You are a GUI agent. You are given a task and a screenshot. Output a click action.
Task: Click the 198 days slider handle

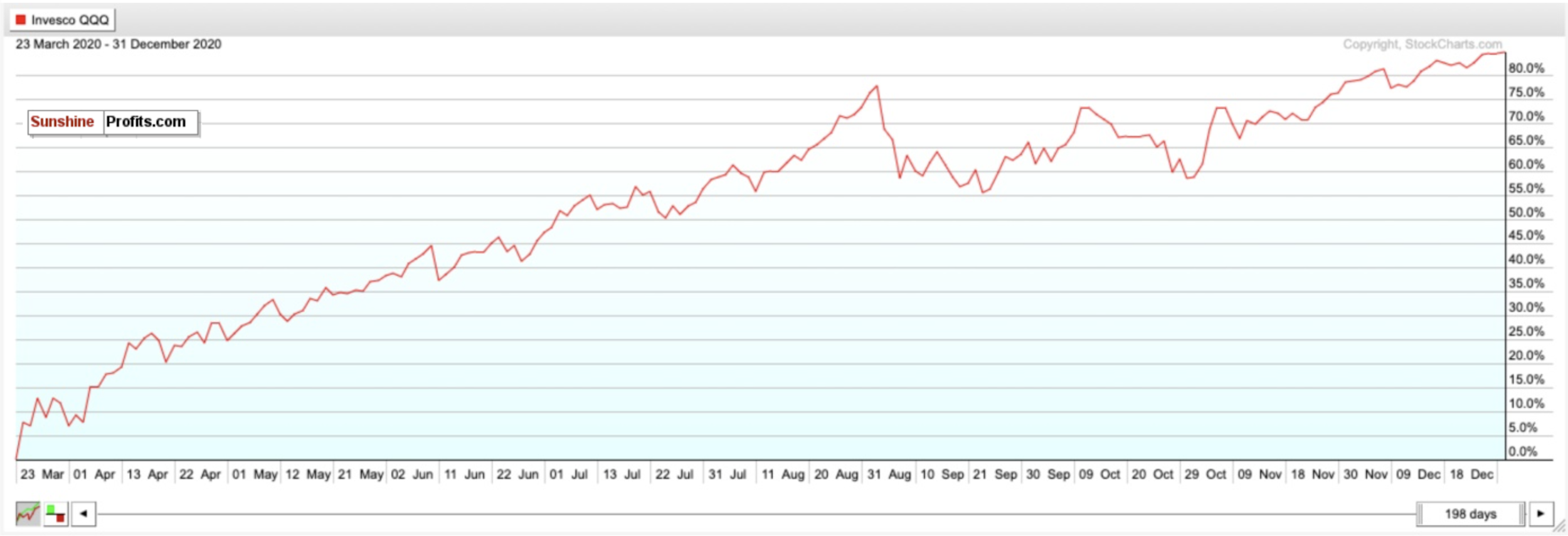1470,514
